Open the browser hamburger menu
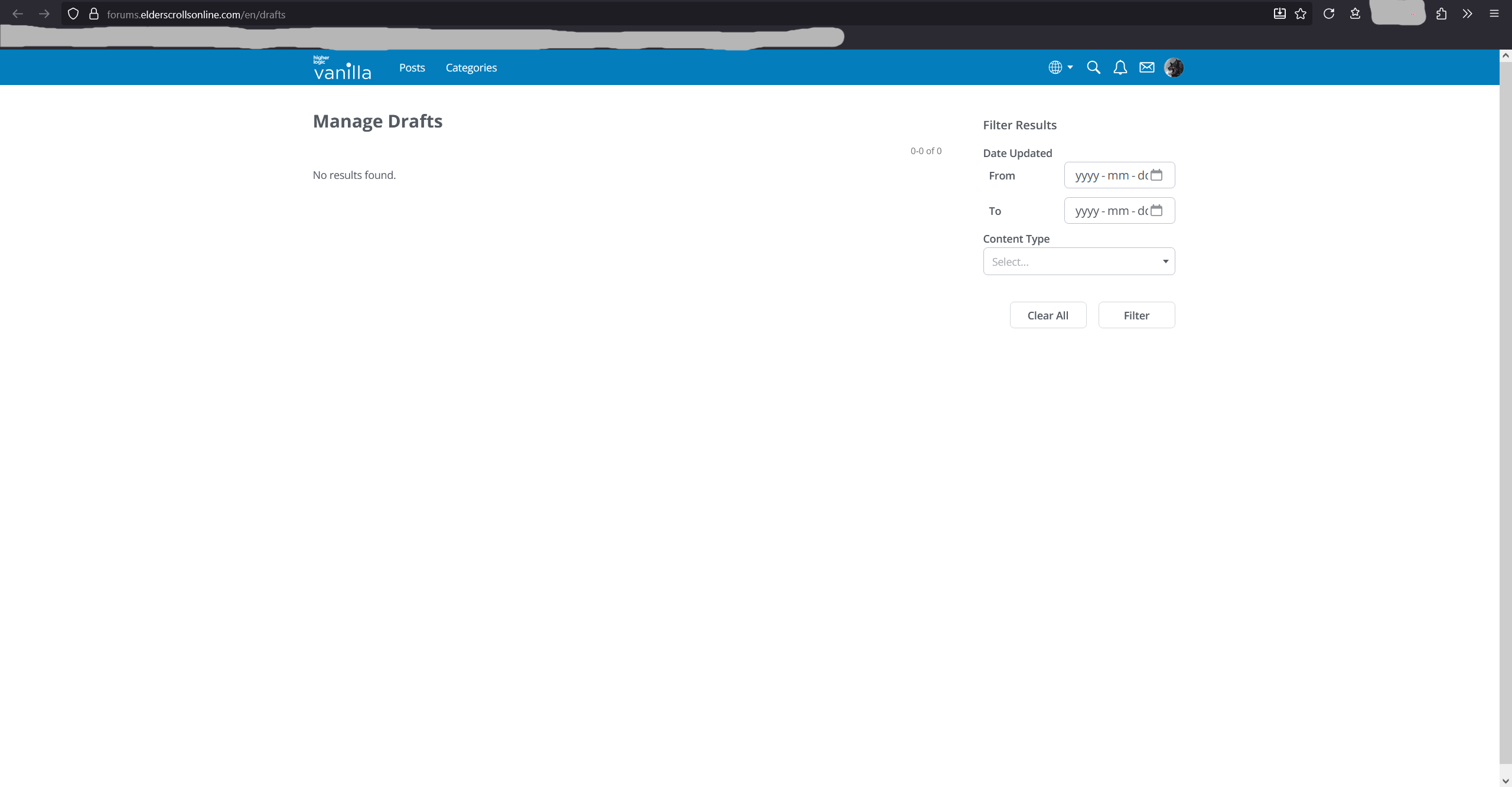 point(1494,14)
